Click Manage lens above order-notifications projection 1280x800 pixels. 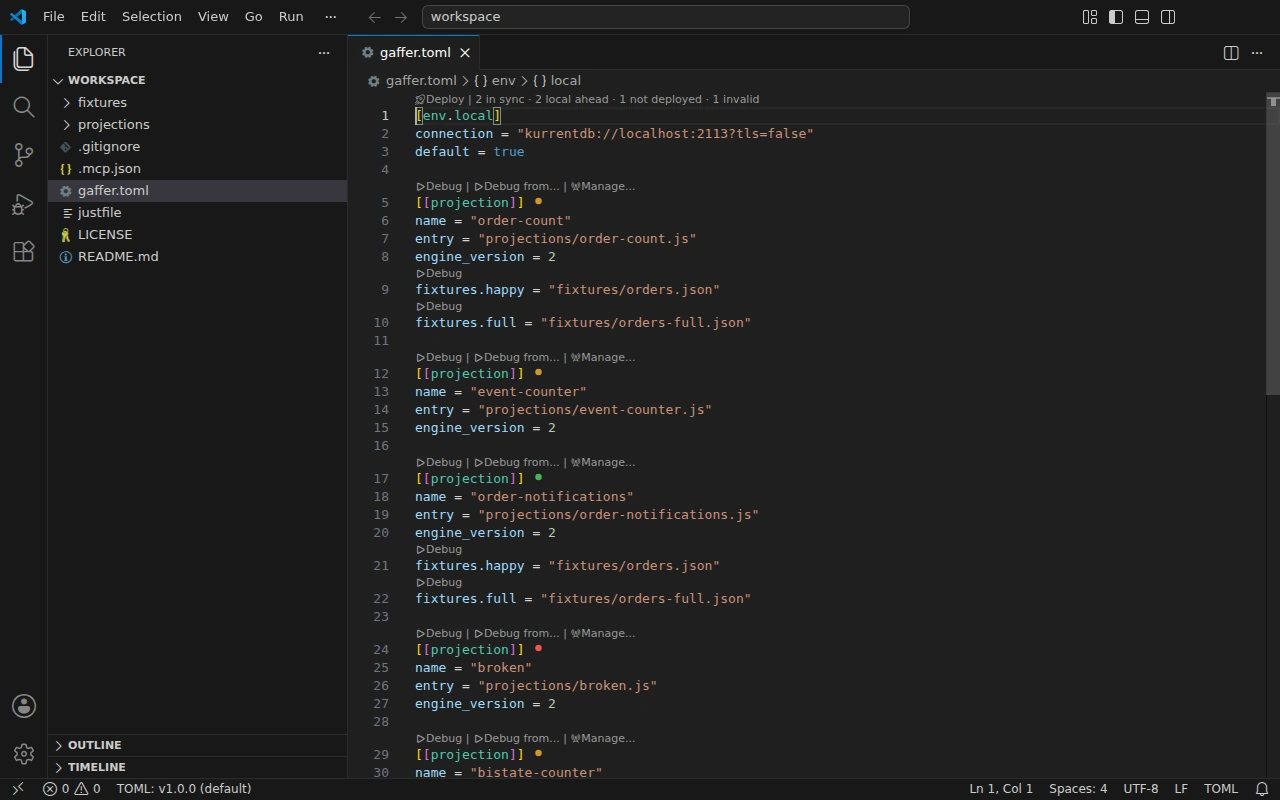(602, 462)
